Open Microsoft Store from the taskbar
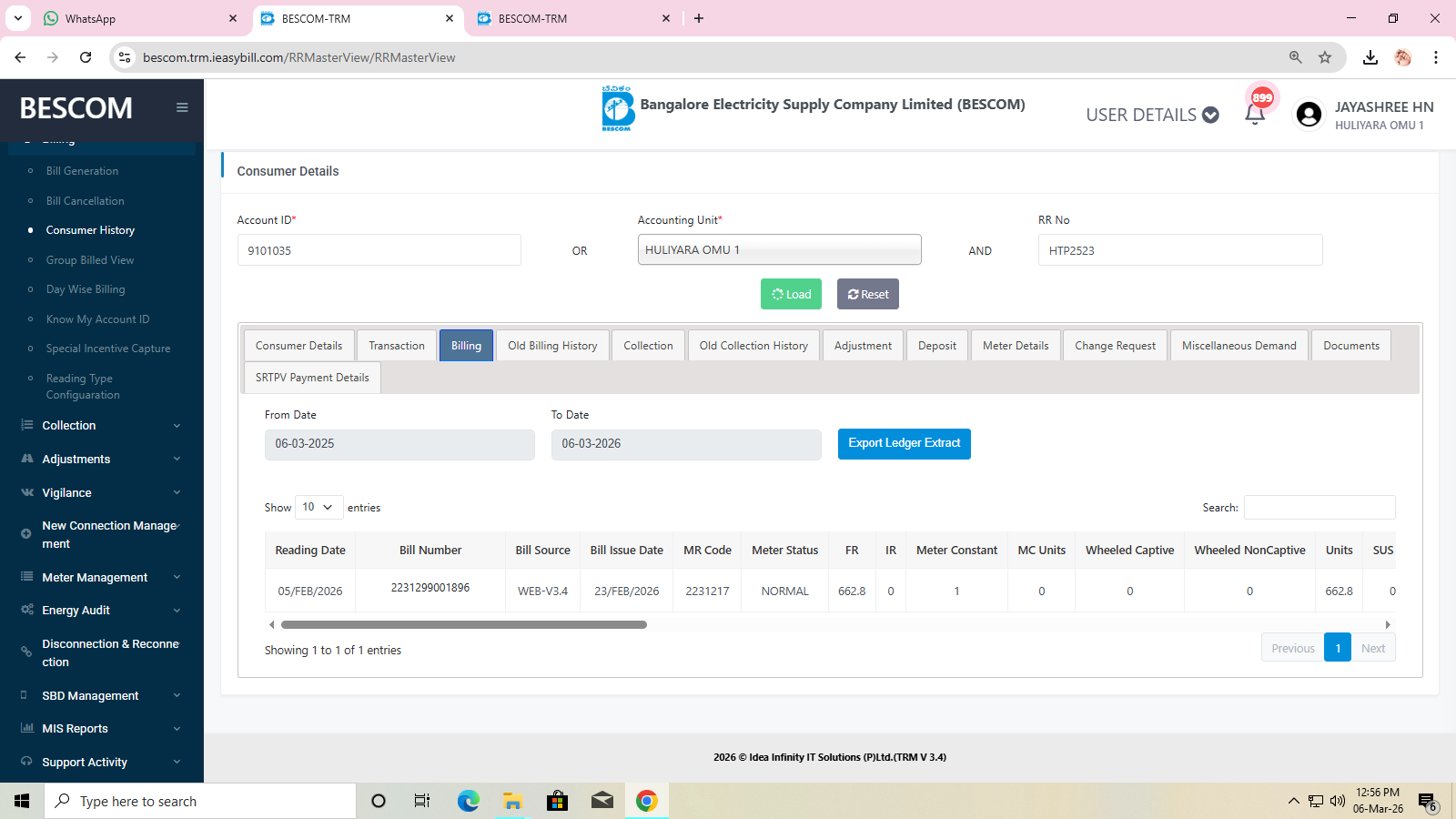 (557, 801)
